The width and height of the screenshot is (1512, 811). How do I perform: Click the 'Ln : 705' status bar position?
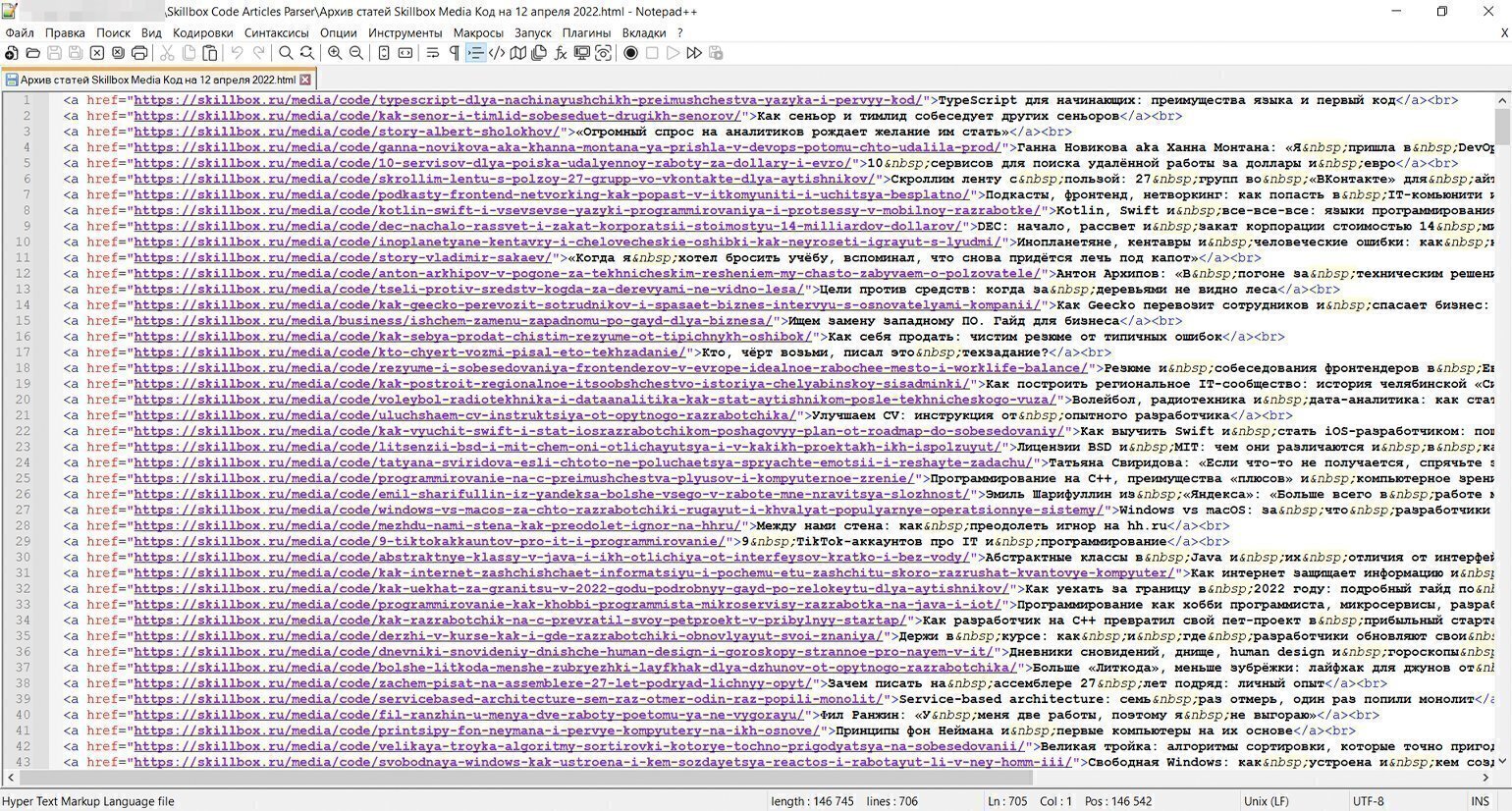pos(1007,801)
